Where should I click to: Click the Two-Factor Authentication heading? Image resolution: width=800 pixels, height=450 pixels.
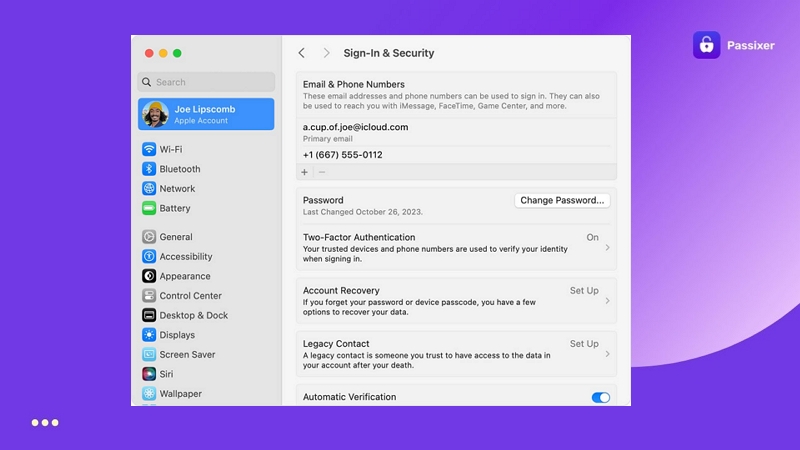[x=359, y=237]
